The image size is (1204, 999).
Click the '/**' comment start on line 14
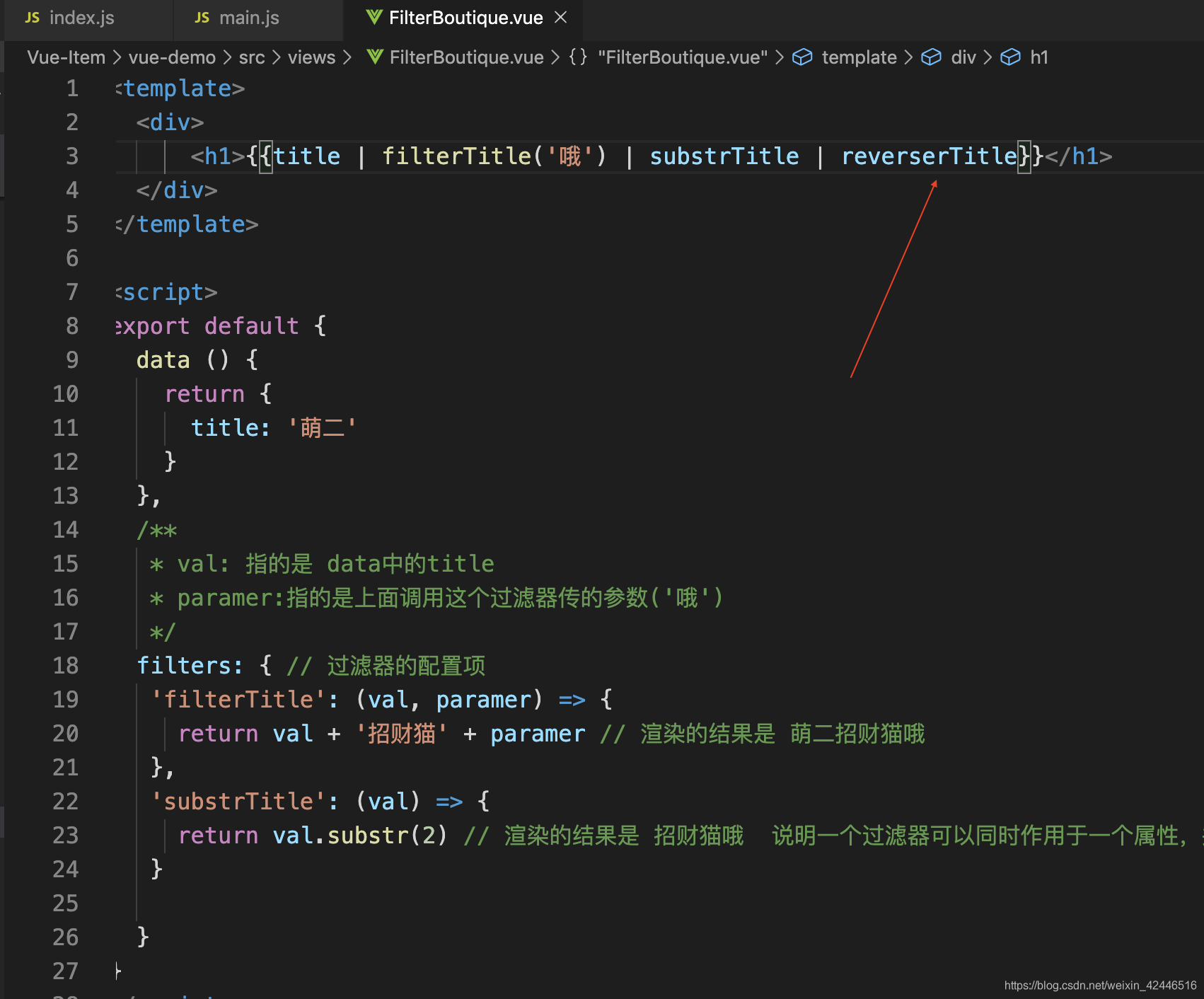tap(157, 529)
